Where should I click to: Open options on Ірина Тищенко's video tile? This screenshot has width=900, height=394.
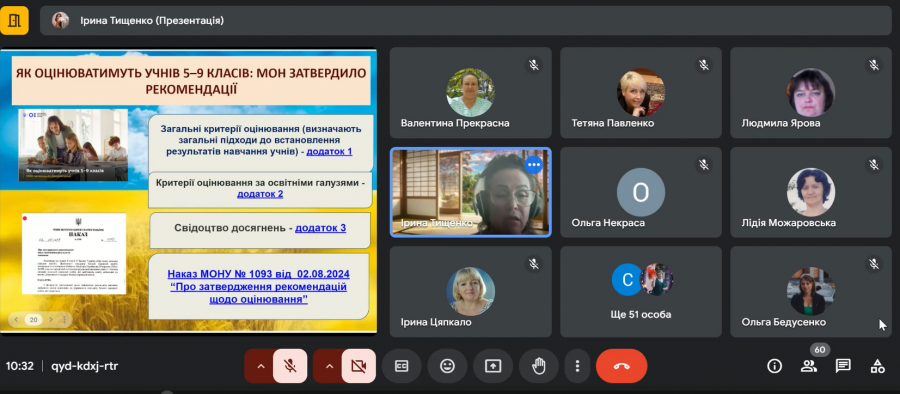click(534, 165)
